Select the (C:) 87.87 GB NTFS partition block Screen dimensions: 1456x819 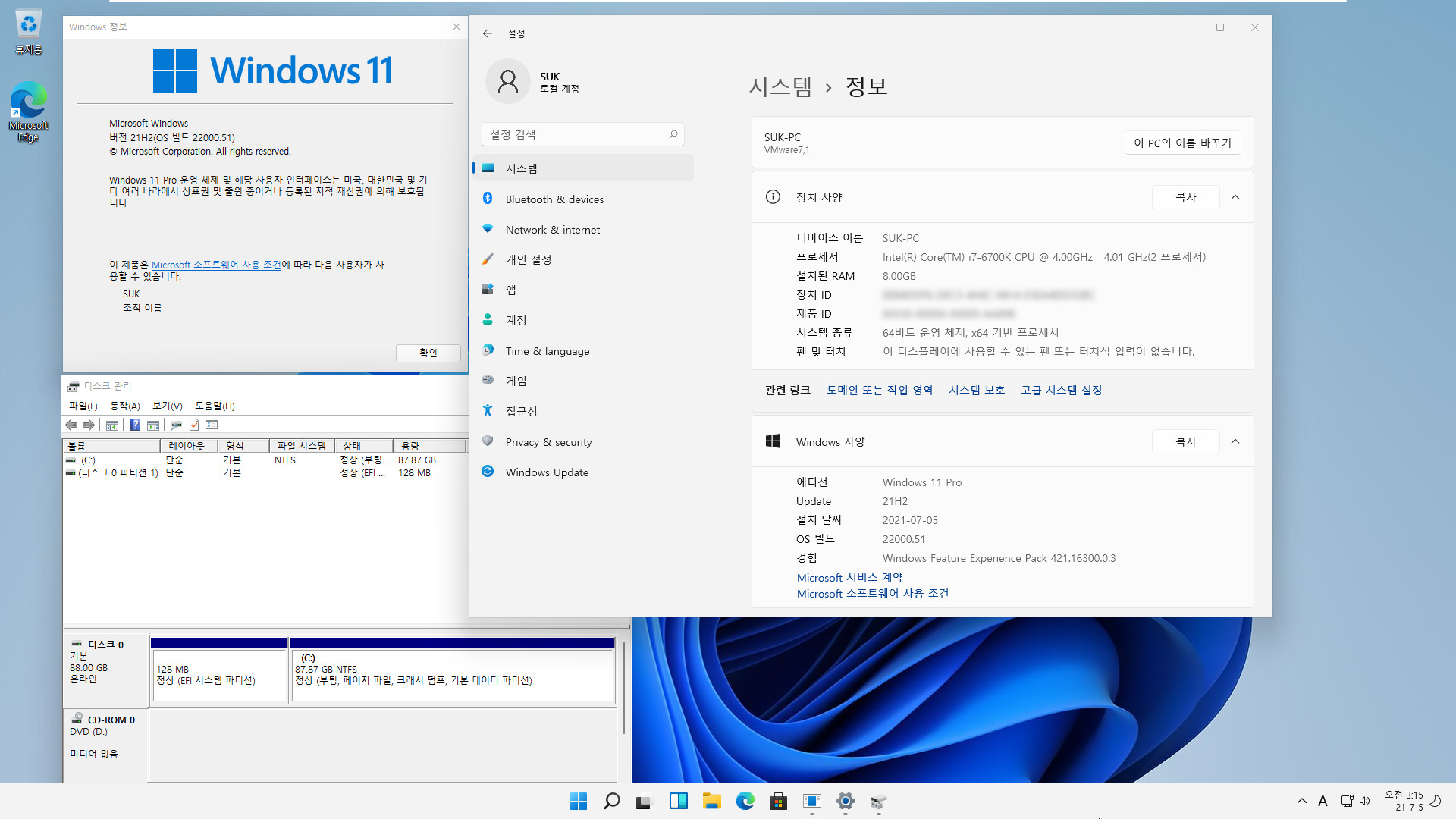tap(453, 670)
